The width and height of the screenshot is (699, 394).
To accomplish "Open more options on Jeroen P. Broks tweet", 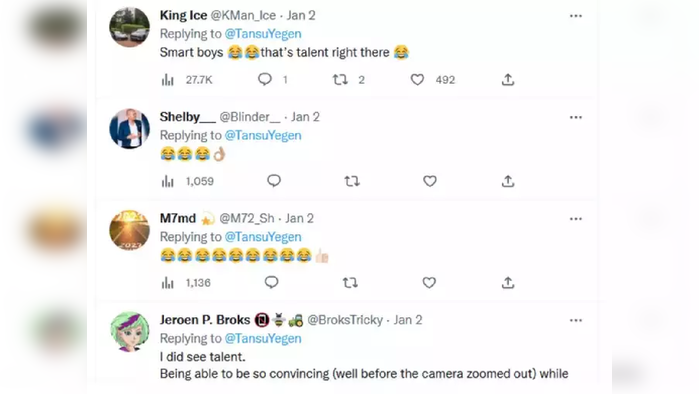I will [576, 320].
